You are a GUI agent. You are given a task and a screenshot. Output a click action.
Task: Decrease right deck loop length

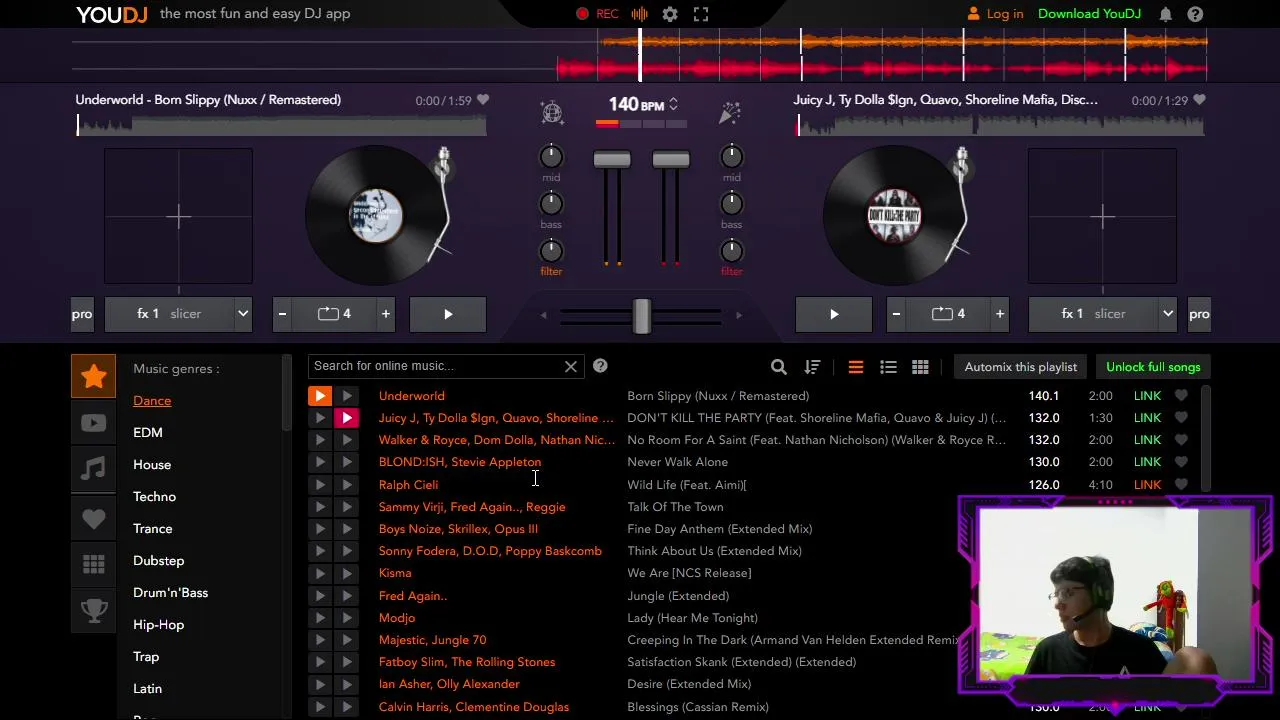tap(896, 314)
